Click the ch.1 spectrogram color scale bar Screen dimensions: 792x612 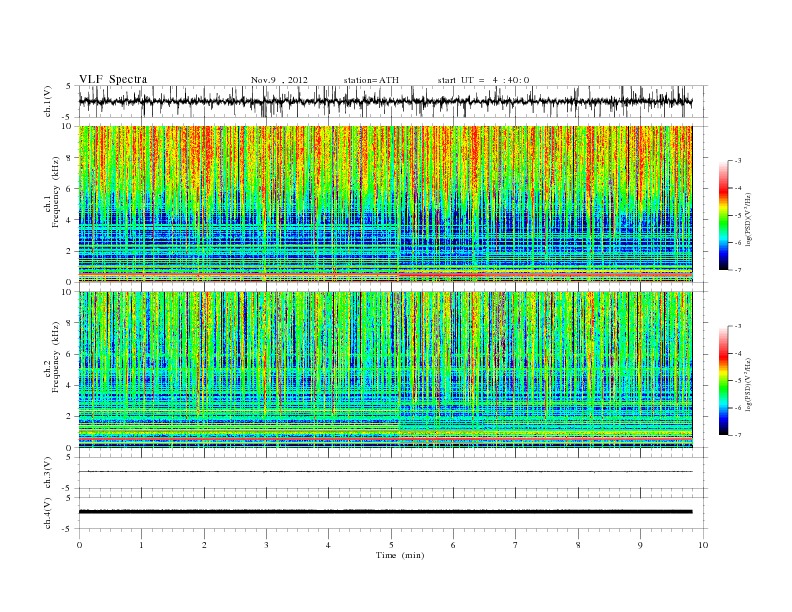(x=723, y=216)
